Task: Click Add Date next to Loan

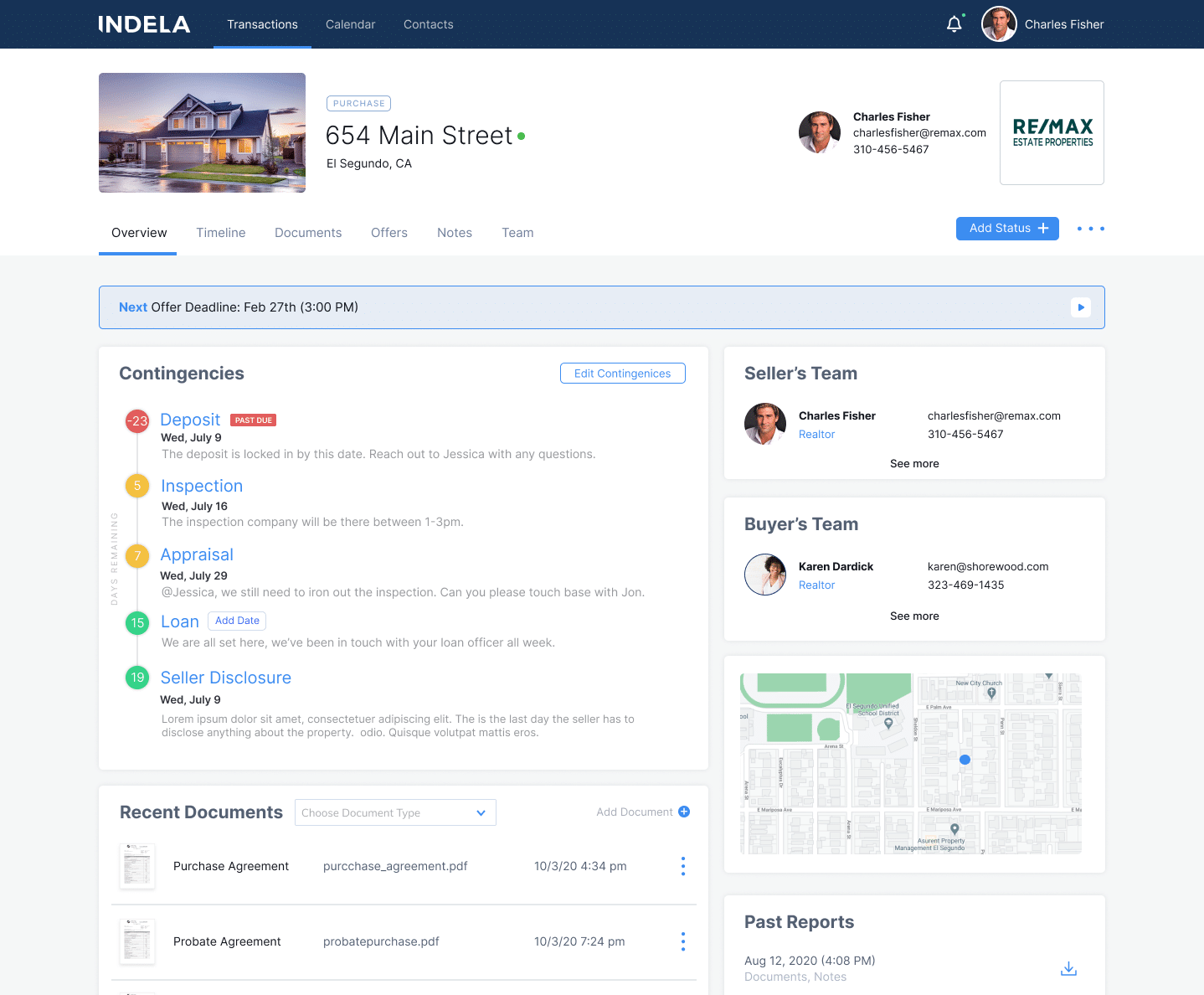Action: click(237, 621)
